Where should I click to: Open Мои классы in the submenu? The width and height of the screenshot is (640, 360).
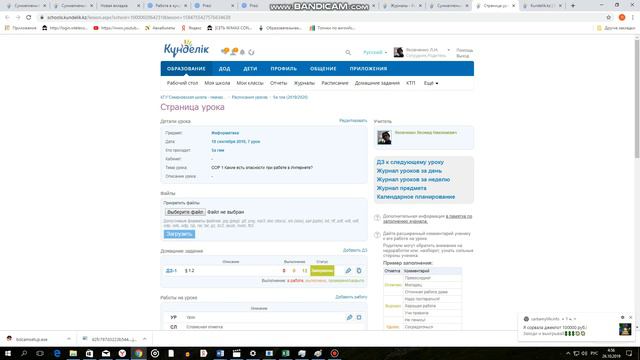(250, 83)
